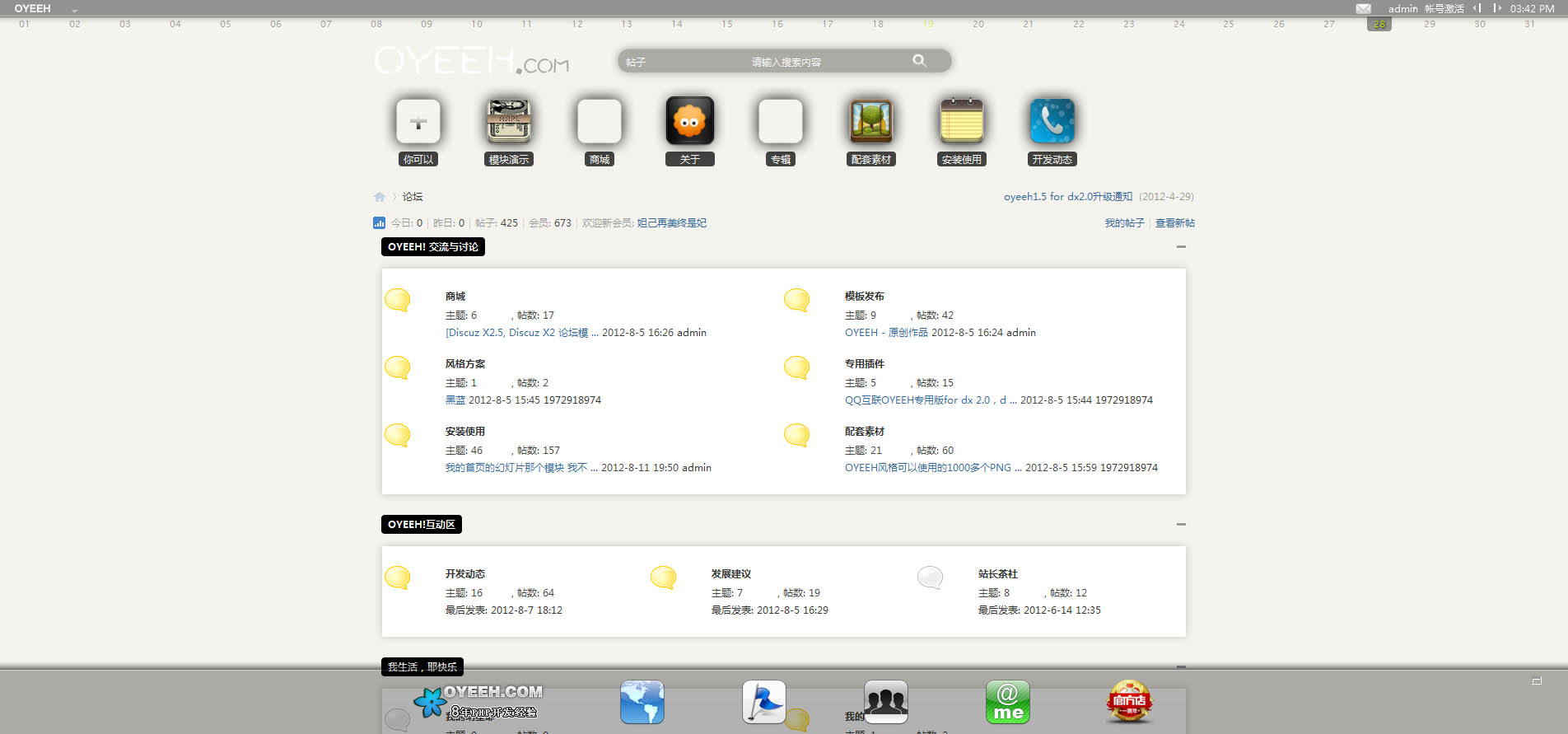1568x734 pixels.
Task: Collapse the 我生活，即快乐 section
Action: point(1181,666)
